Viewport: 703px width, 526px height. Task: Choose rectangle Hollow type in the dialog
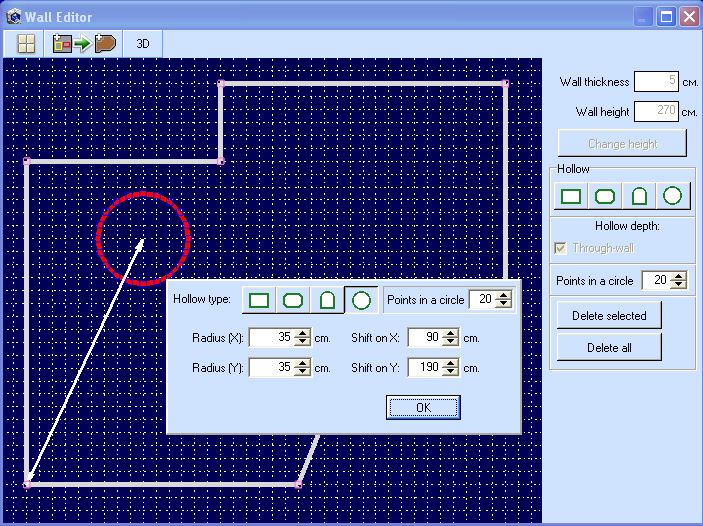click(x=259, y=300)
